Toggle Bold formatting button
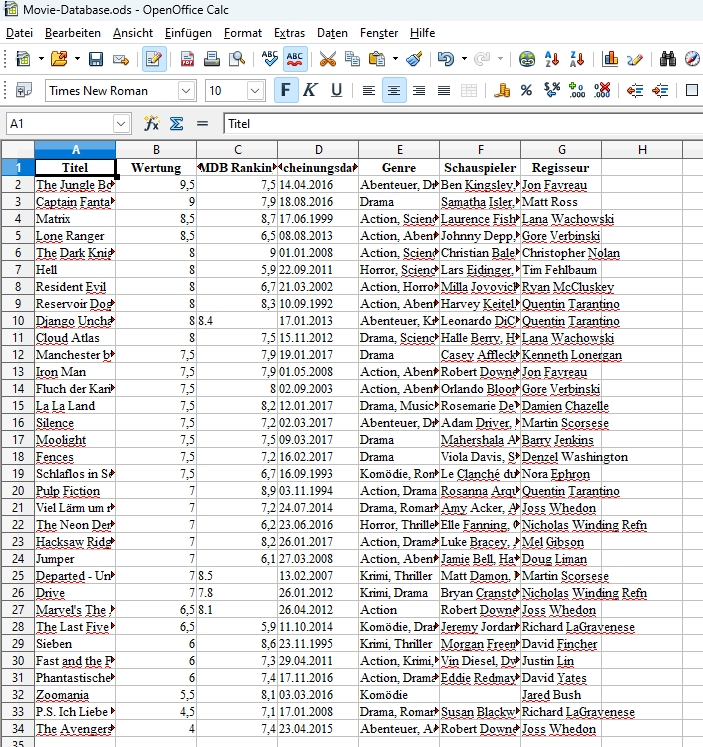 [286, 90]
